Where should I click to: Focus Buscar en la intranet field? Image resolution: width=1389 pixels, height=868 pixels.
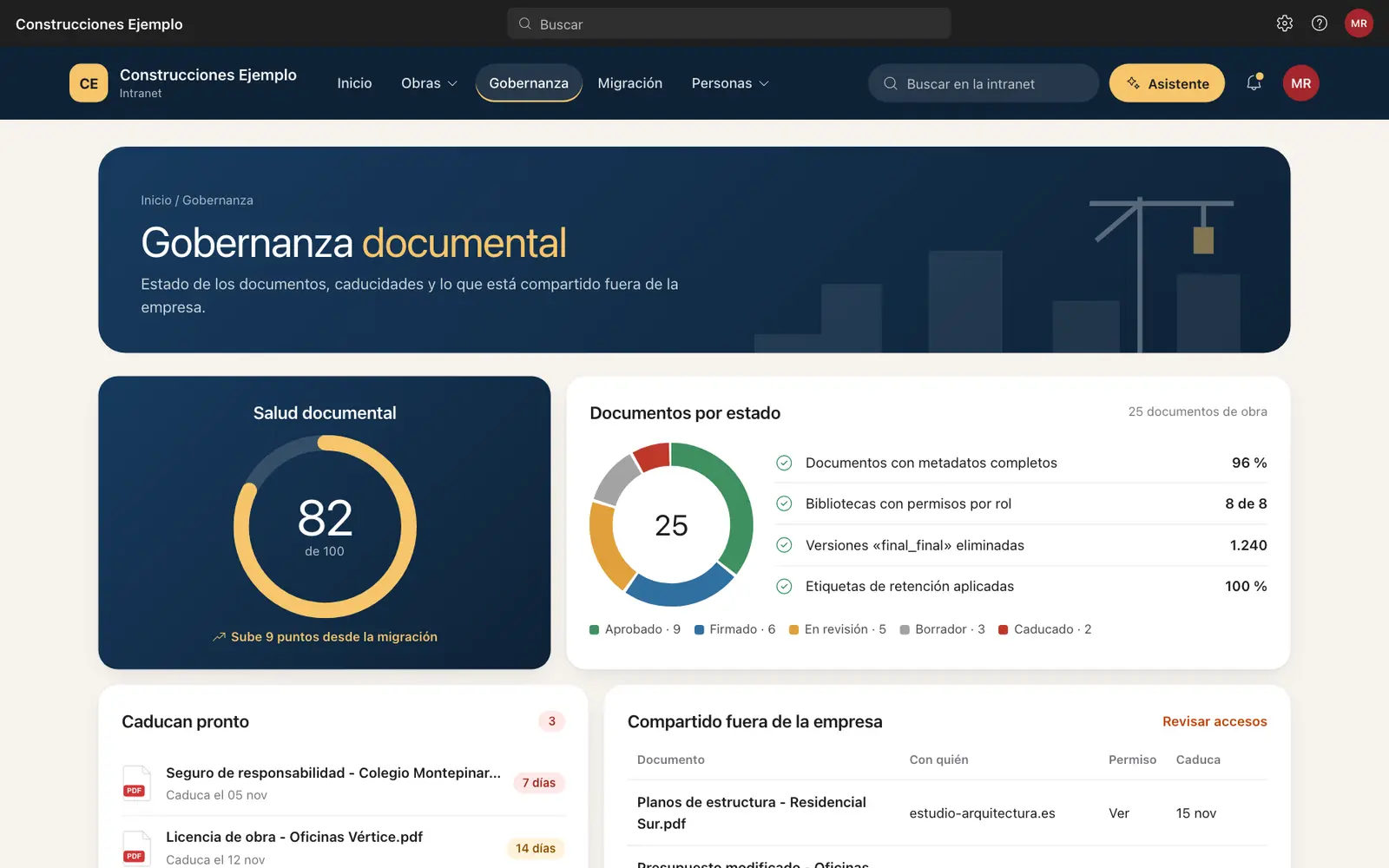984,83
